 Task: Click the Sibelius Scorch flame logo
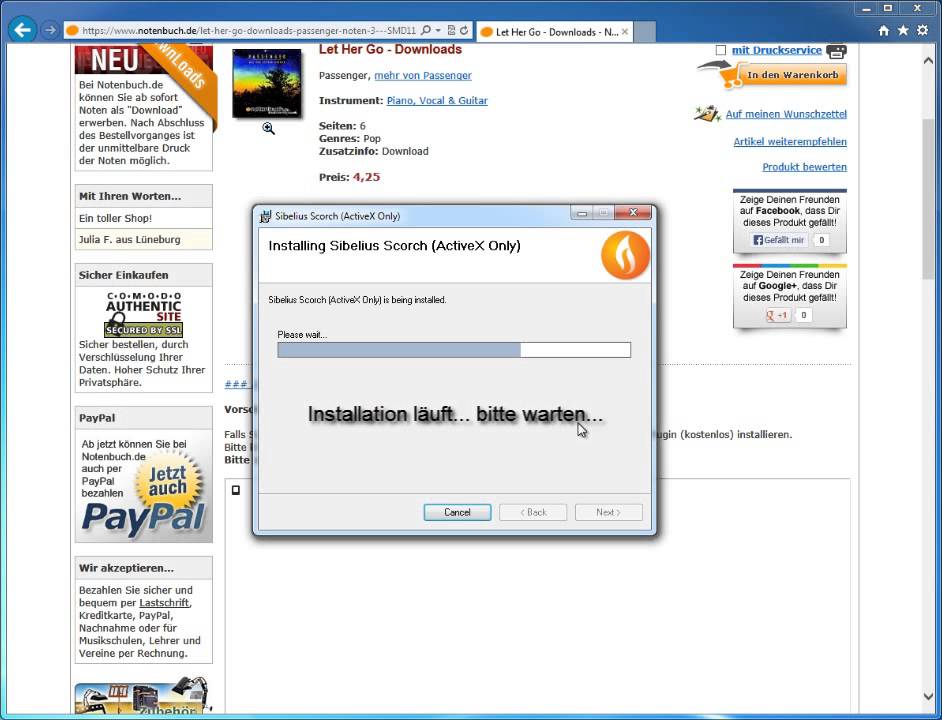point(625,255)
